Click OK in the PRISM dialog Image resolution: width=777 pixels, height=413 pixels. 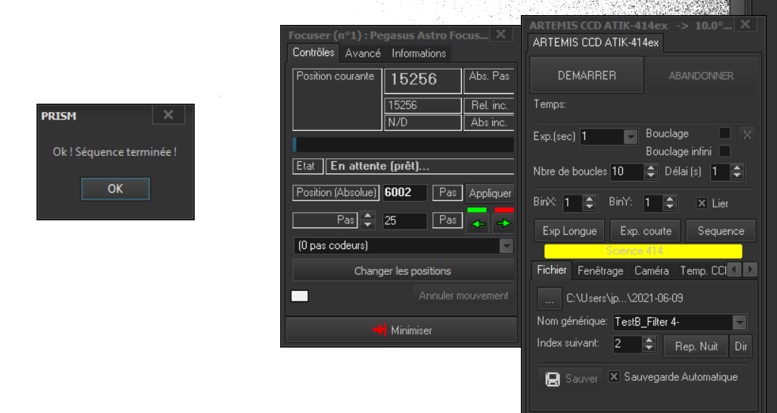[115, 188]
